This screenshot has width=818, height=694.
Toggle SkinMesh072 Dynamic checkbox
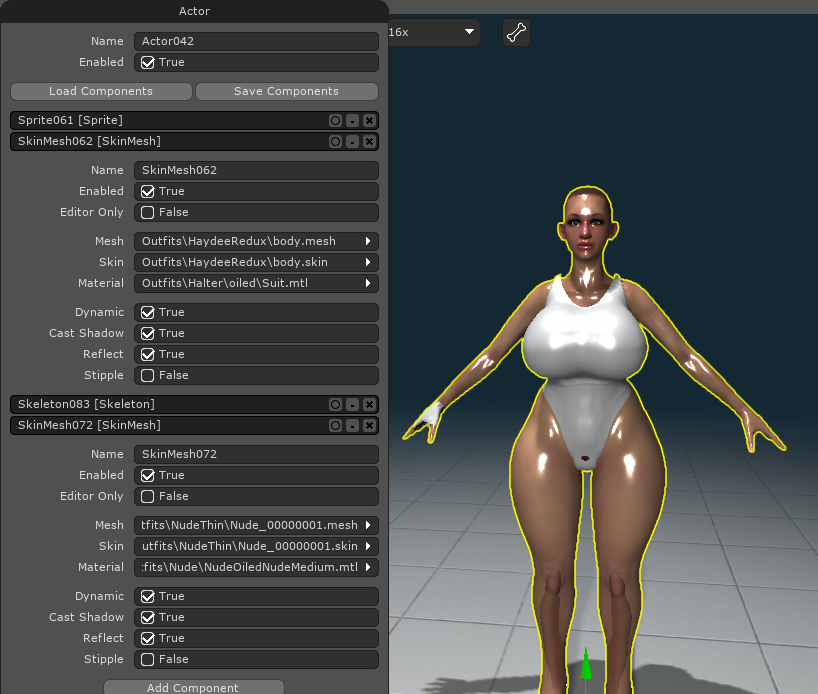pyautogui.click(x=148, y=596)
